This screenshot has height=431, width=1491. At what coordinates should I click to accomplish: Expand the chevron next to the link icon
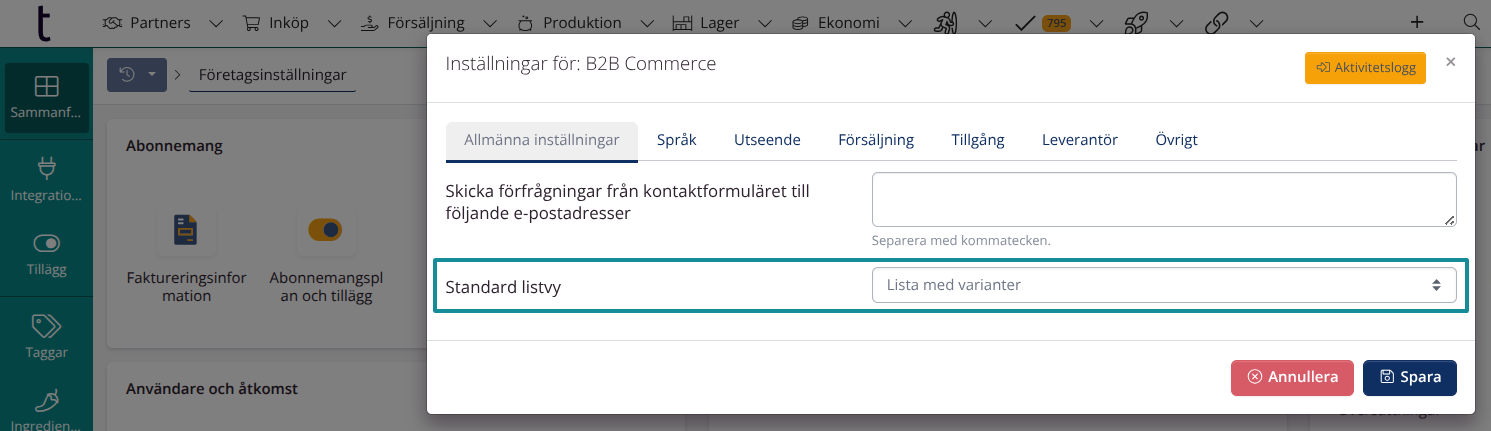coord(1255,22)
